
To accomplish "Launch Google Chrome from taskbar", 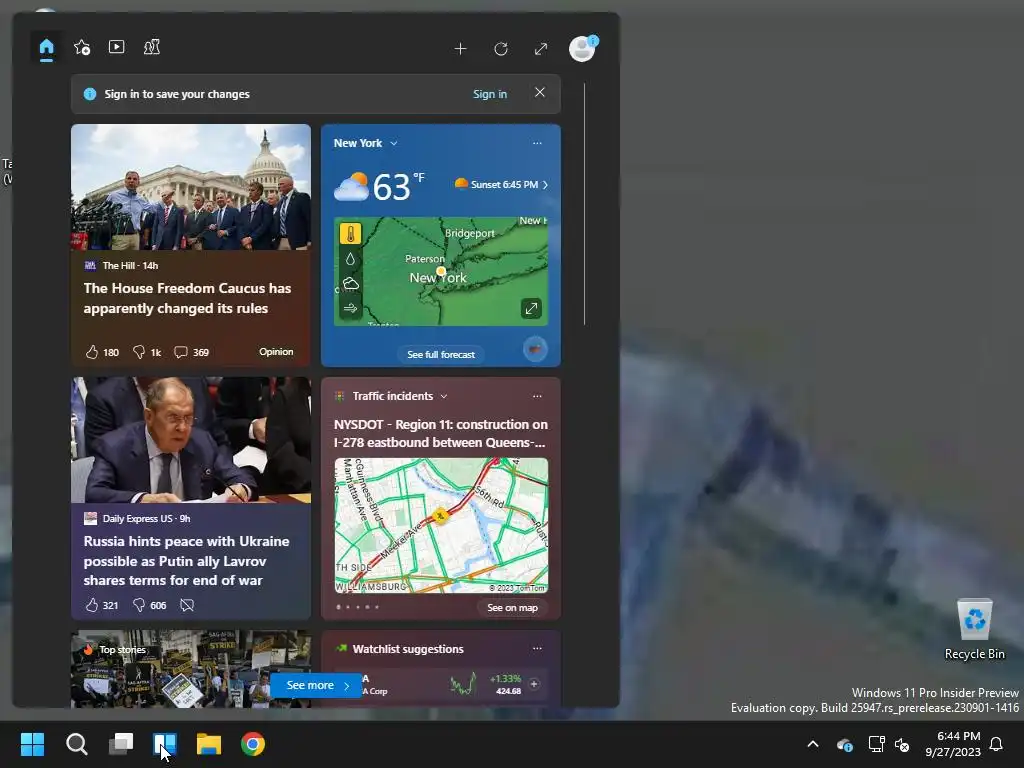I will pyautogui.click(x=253, y=744).
